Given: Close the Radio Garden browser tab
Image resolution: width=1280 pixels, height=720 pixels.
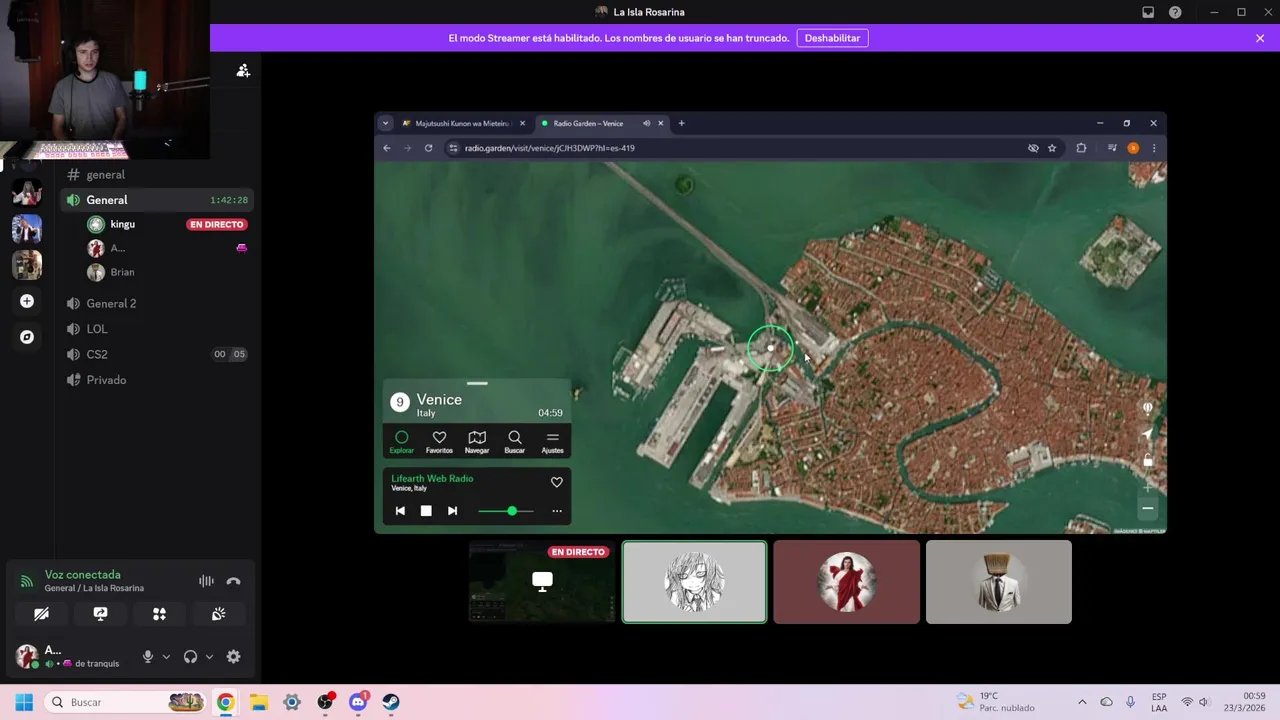Looking at the screenshot, I should pyautogui.click(x=660, y=123).
